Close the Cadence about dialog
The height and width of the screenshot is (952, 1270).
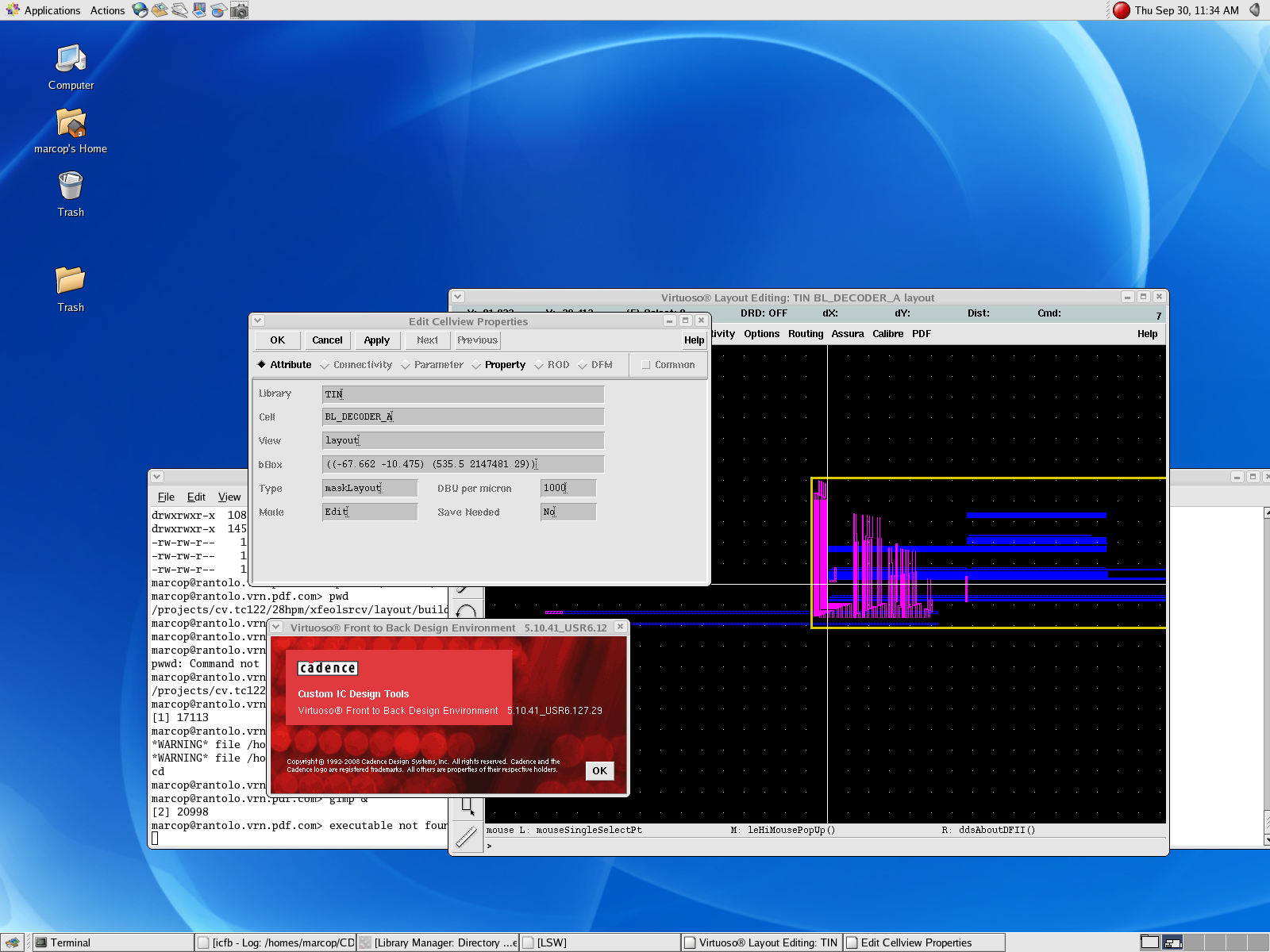coord(620,627)
